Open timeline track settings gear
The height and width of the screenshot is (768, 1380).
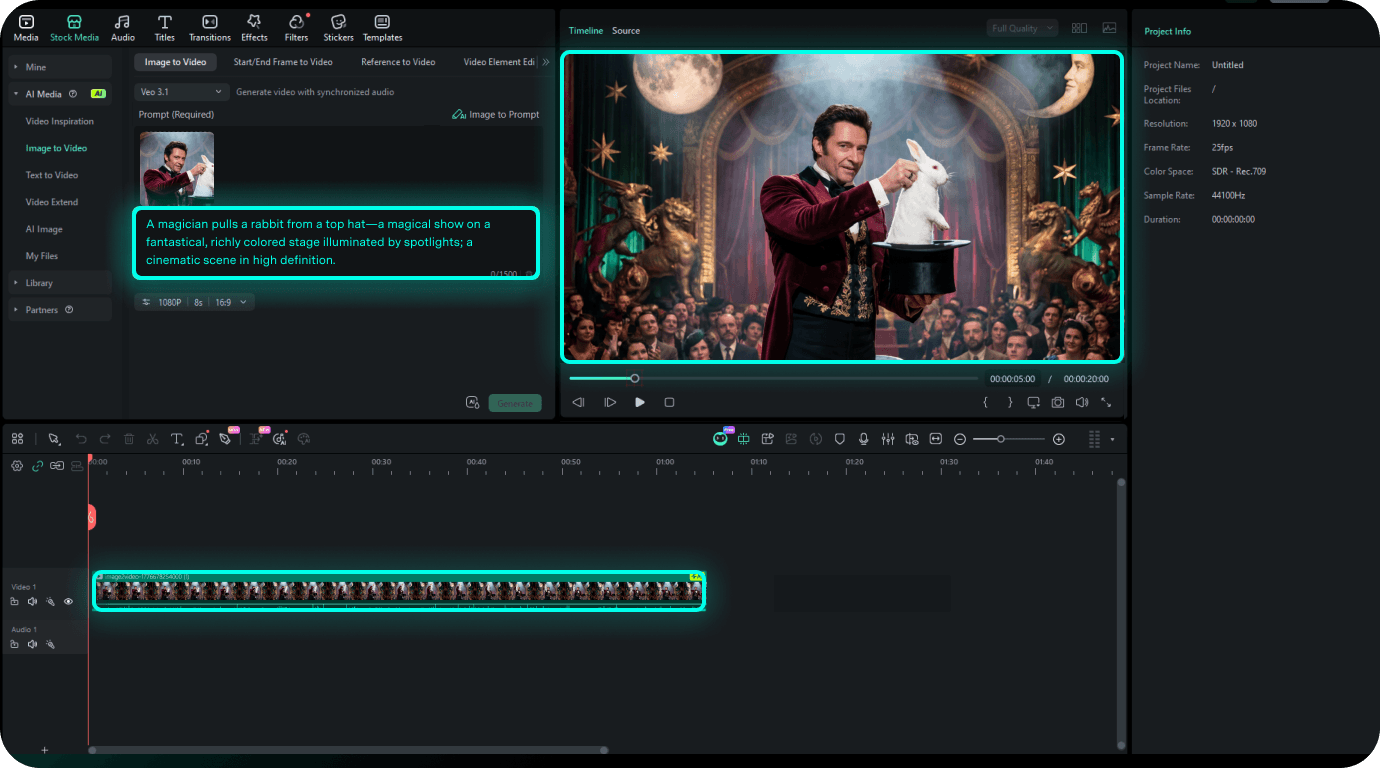point(17,466)
